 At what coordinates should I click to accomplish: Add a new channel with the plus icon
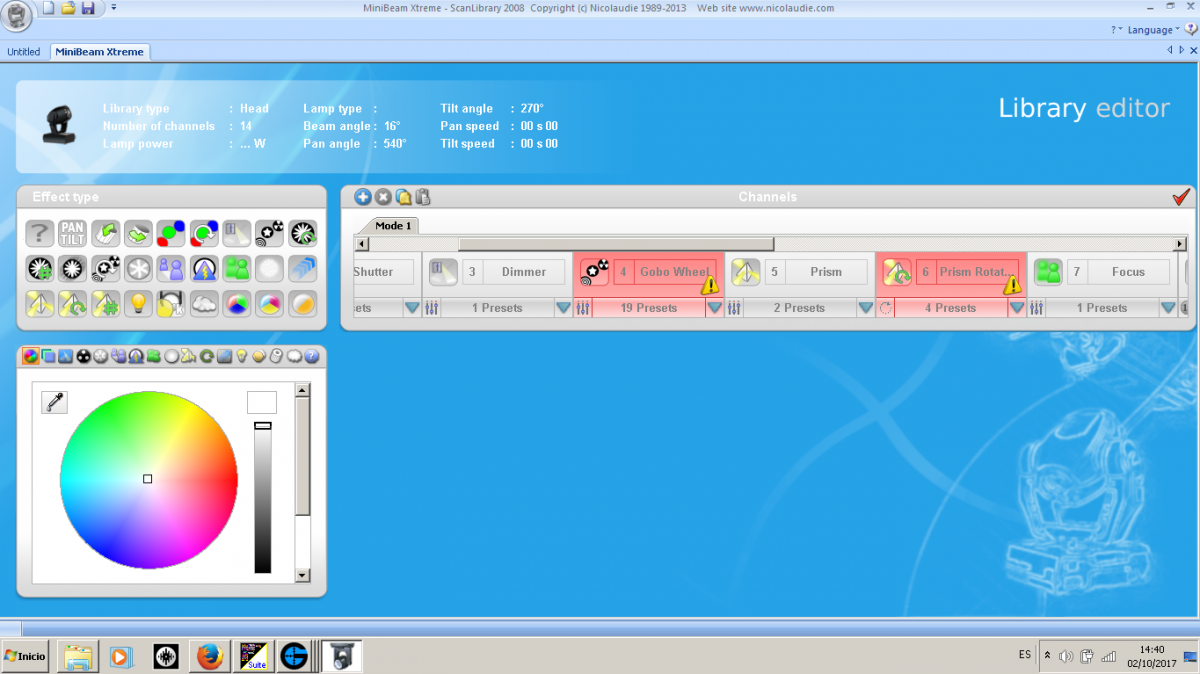363,197
